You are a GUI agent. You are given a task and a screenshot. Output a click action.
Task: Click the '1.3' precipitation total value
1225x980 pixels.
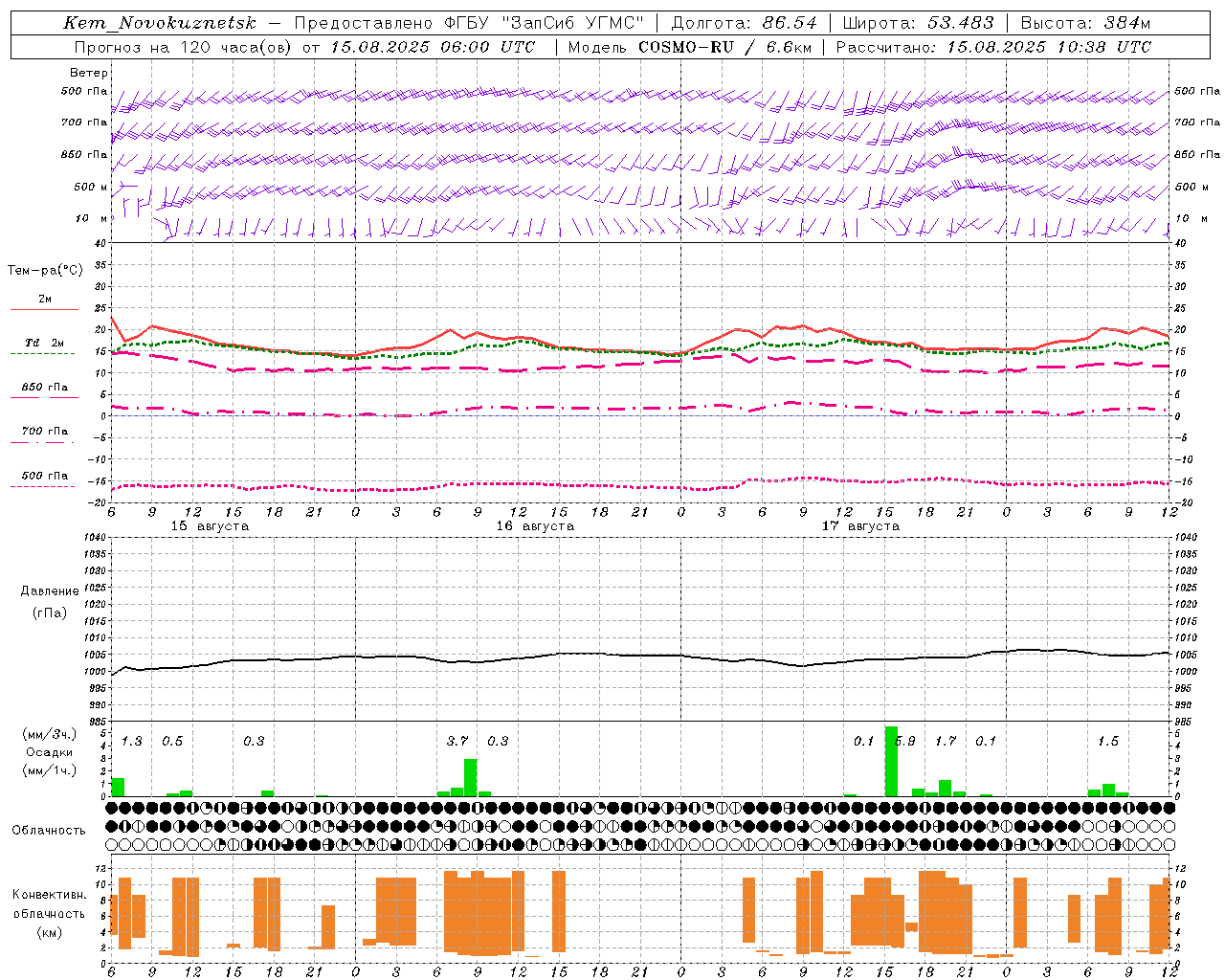coord(131,742)
